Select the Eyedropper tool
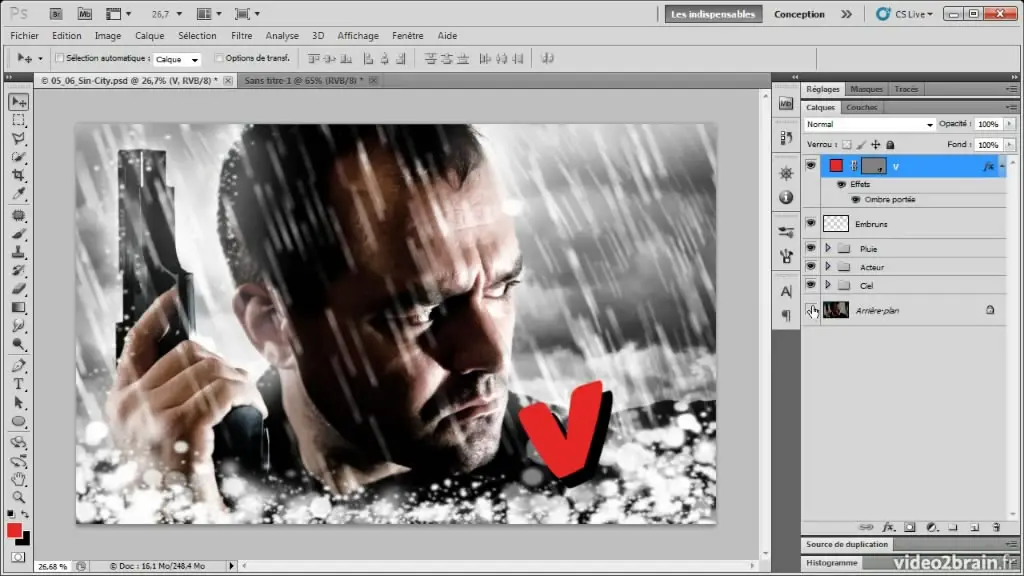Viewport: 1024px width, 576px height. 18,193
